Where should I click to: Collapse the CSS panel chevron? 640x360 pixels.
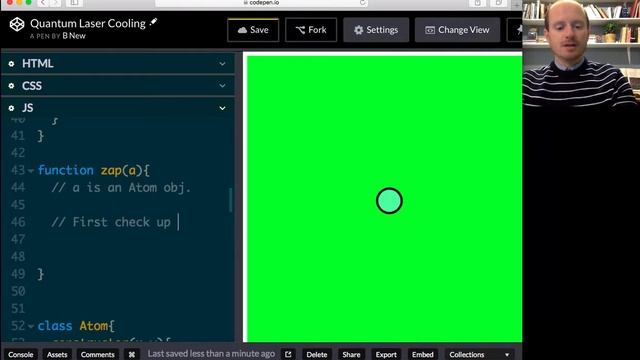tap(222, 86)
